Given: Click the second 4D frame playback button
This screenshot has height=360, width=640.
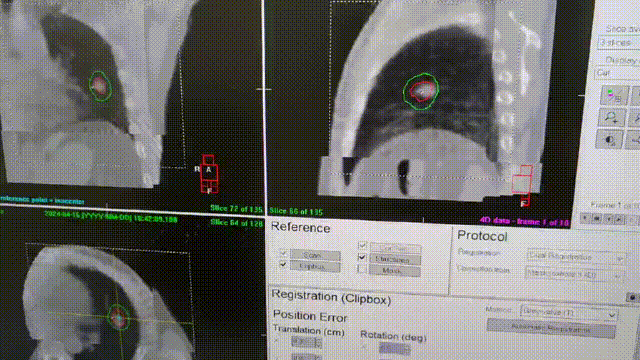Looking at the screenshot, I should [596, 219].
